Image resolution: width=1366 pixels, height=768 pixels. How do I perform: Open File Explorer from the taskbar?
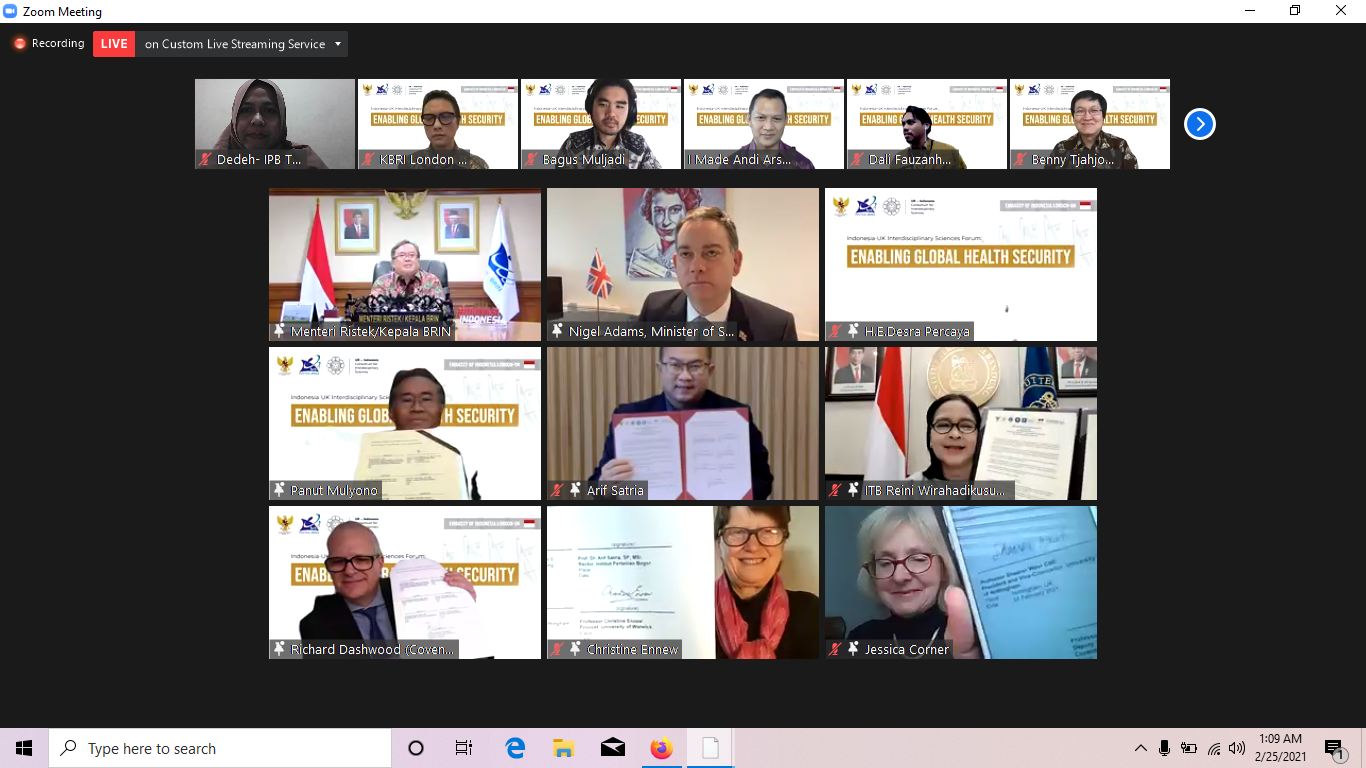pyautogui.click(x=564, y=748)
